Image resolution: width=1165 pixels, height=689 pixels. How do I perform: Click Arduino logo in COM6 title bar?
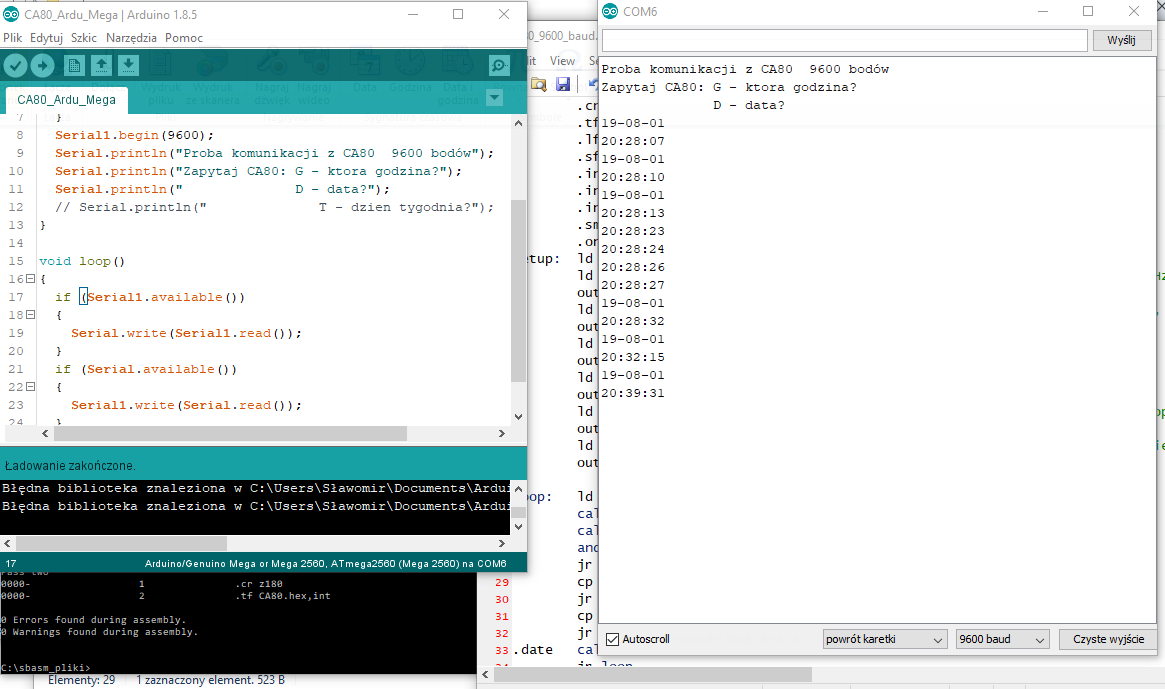tap(610, 11)
